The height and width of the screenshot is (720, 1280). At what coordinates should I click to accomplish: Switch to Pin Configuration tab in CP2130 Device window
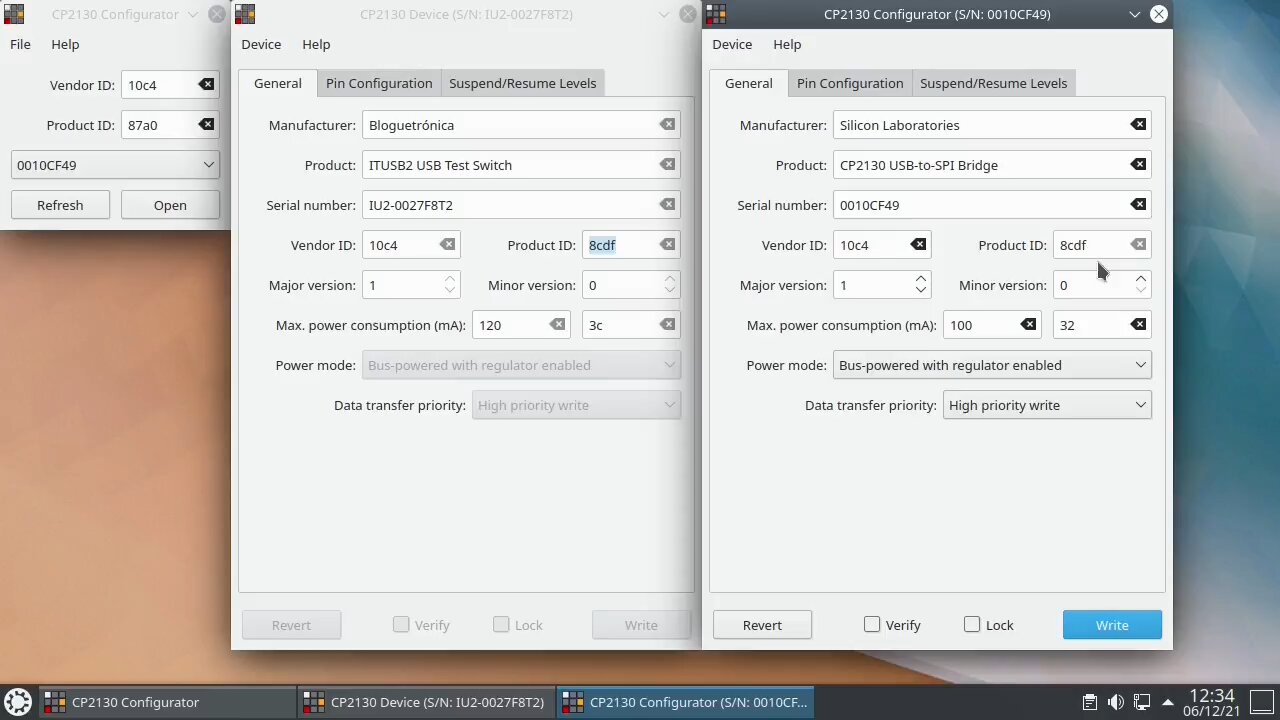pyautogui.click(x=379, y=83)
